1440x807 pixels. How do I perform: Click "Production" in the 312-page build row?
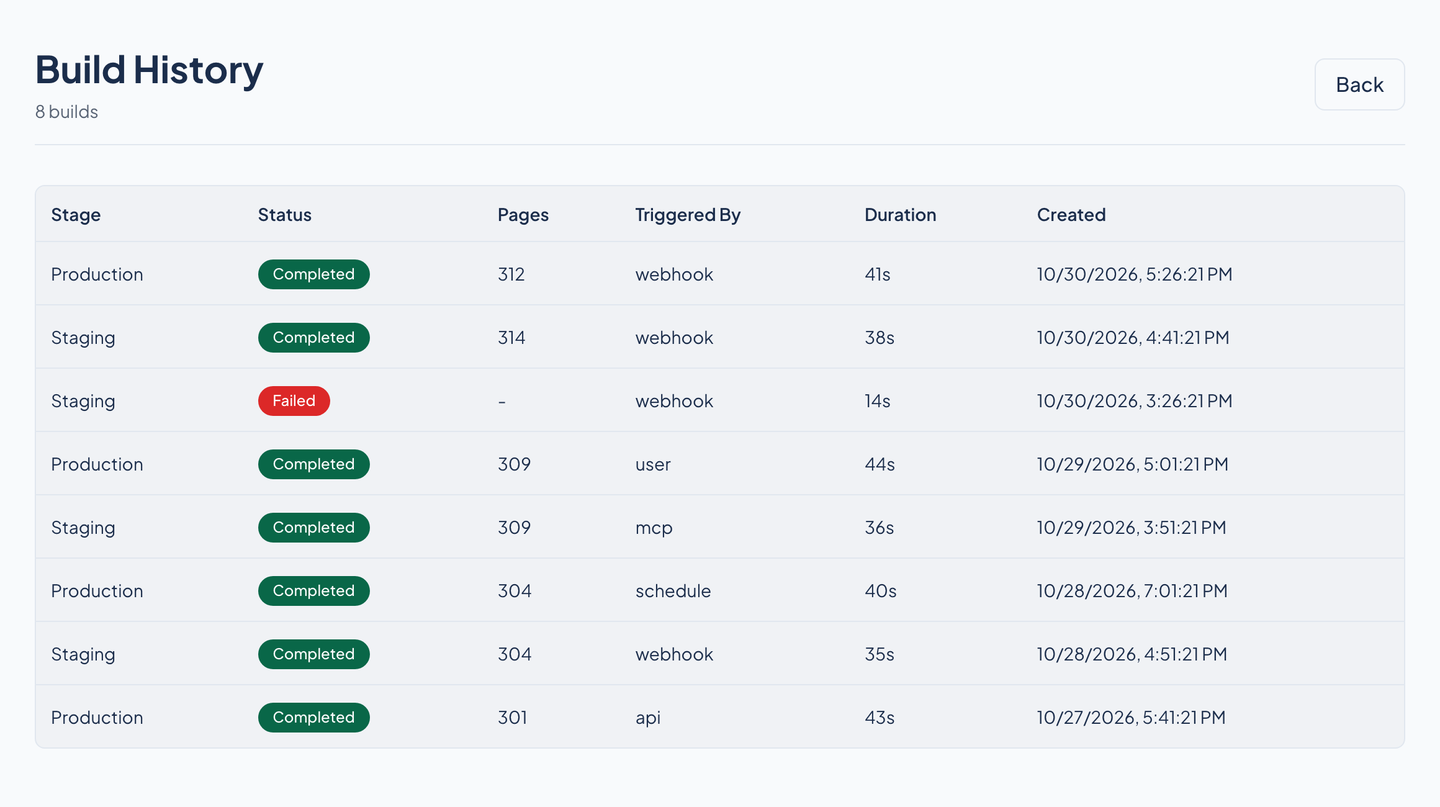pos(97,274)
